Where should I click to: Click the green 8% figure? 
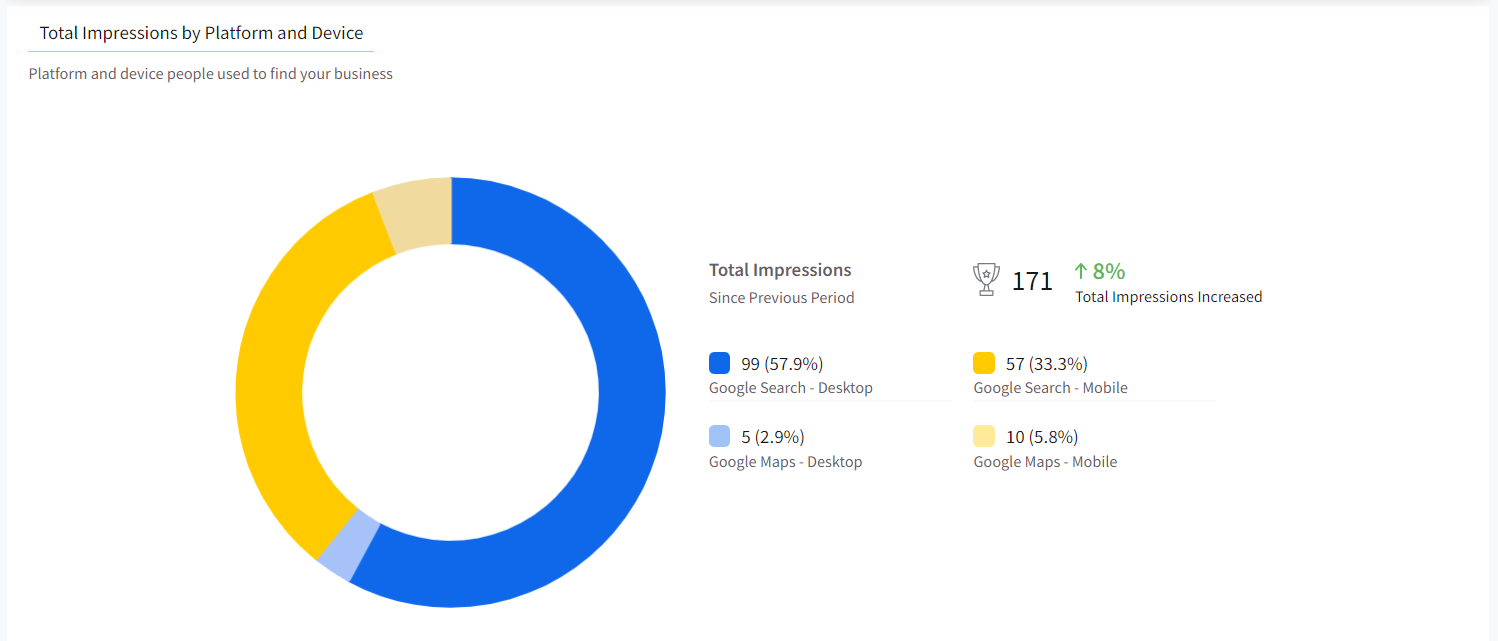(1109, 271)
